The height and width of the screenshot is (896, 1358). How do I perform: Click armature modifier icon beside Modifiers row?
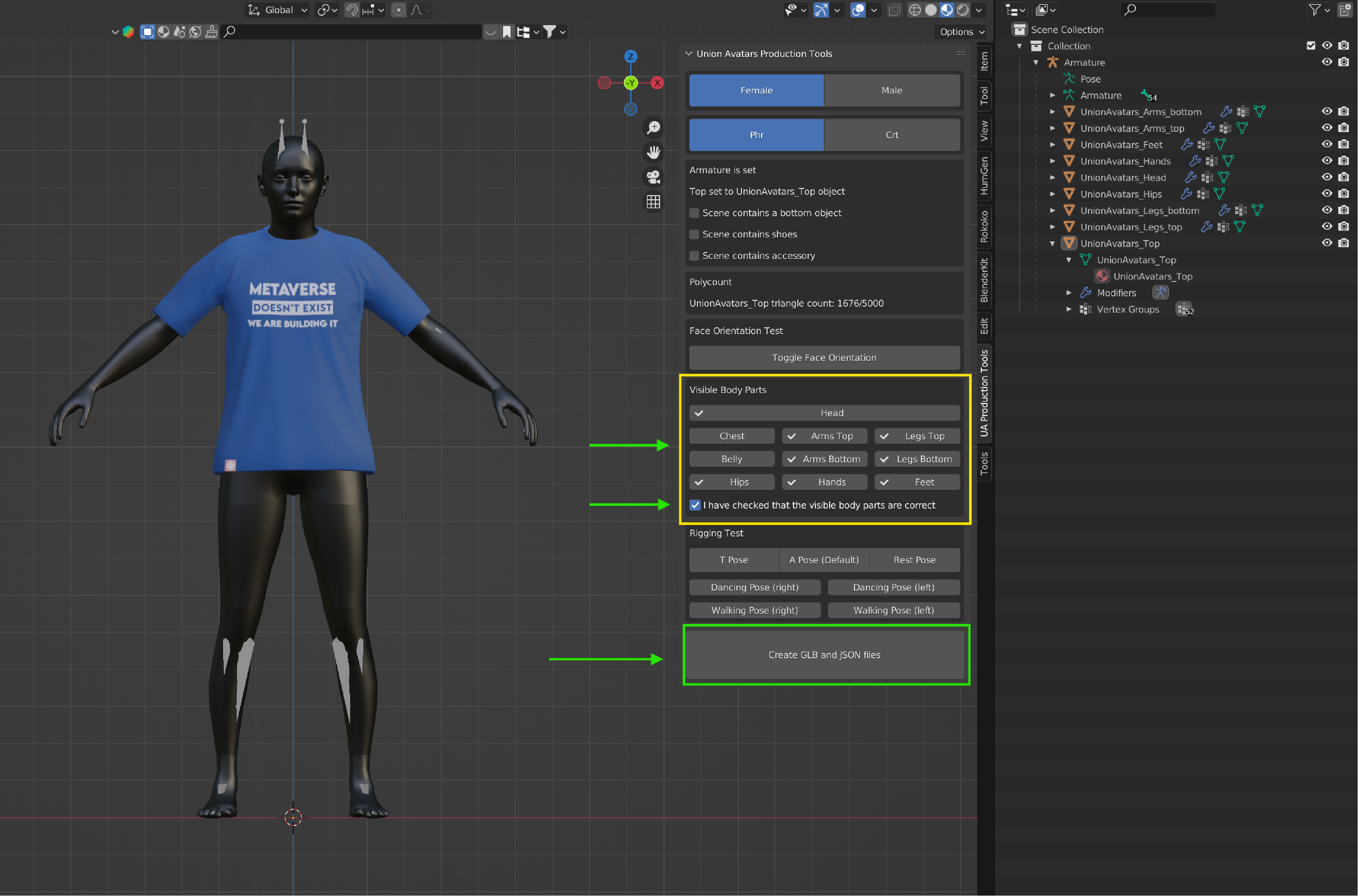[1160, 293]
